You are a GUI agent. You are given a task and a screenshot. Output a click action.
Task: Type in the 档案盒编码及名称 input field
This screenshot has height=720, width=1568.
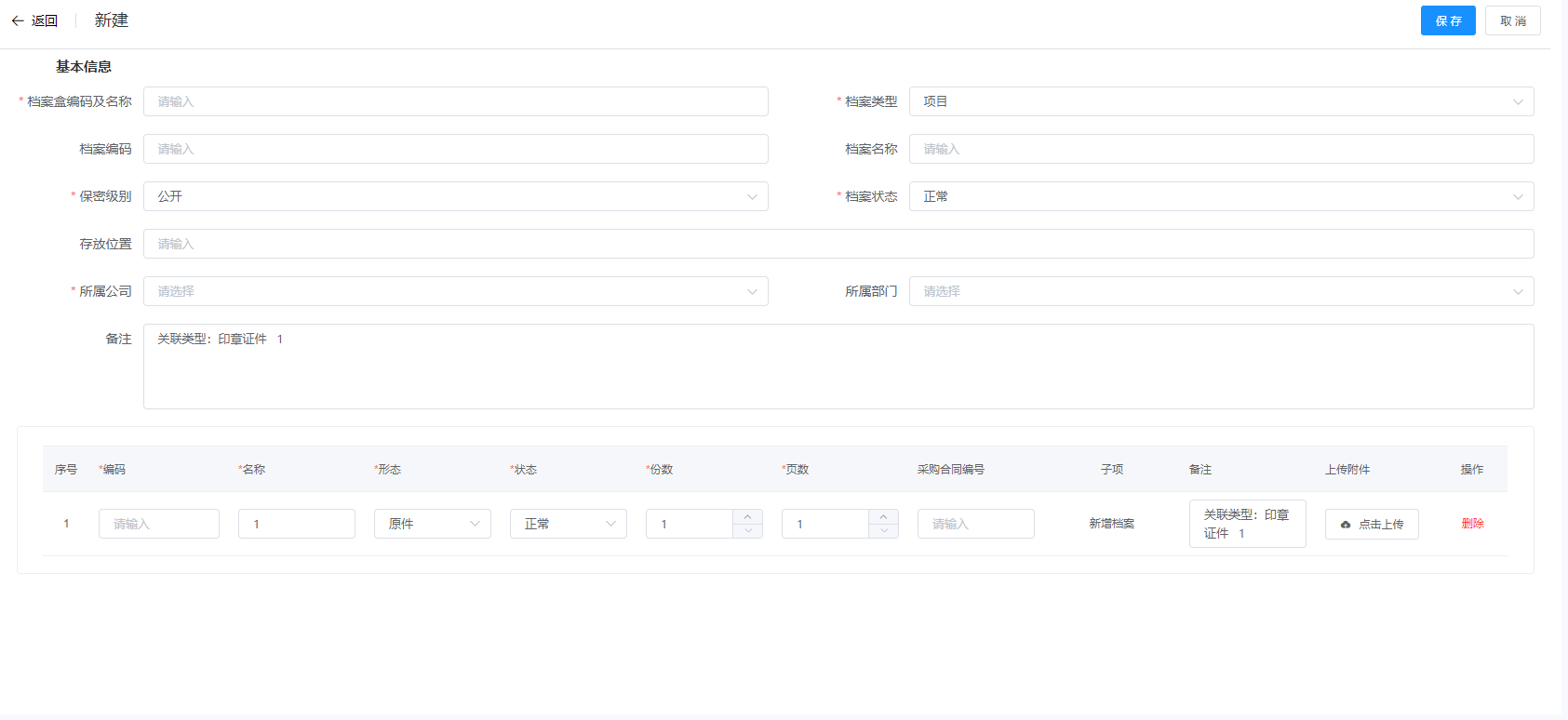click(x=455, y=101)
